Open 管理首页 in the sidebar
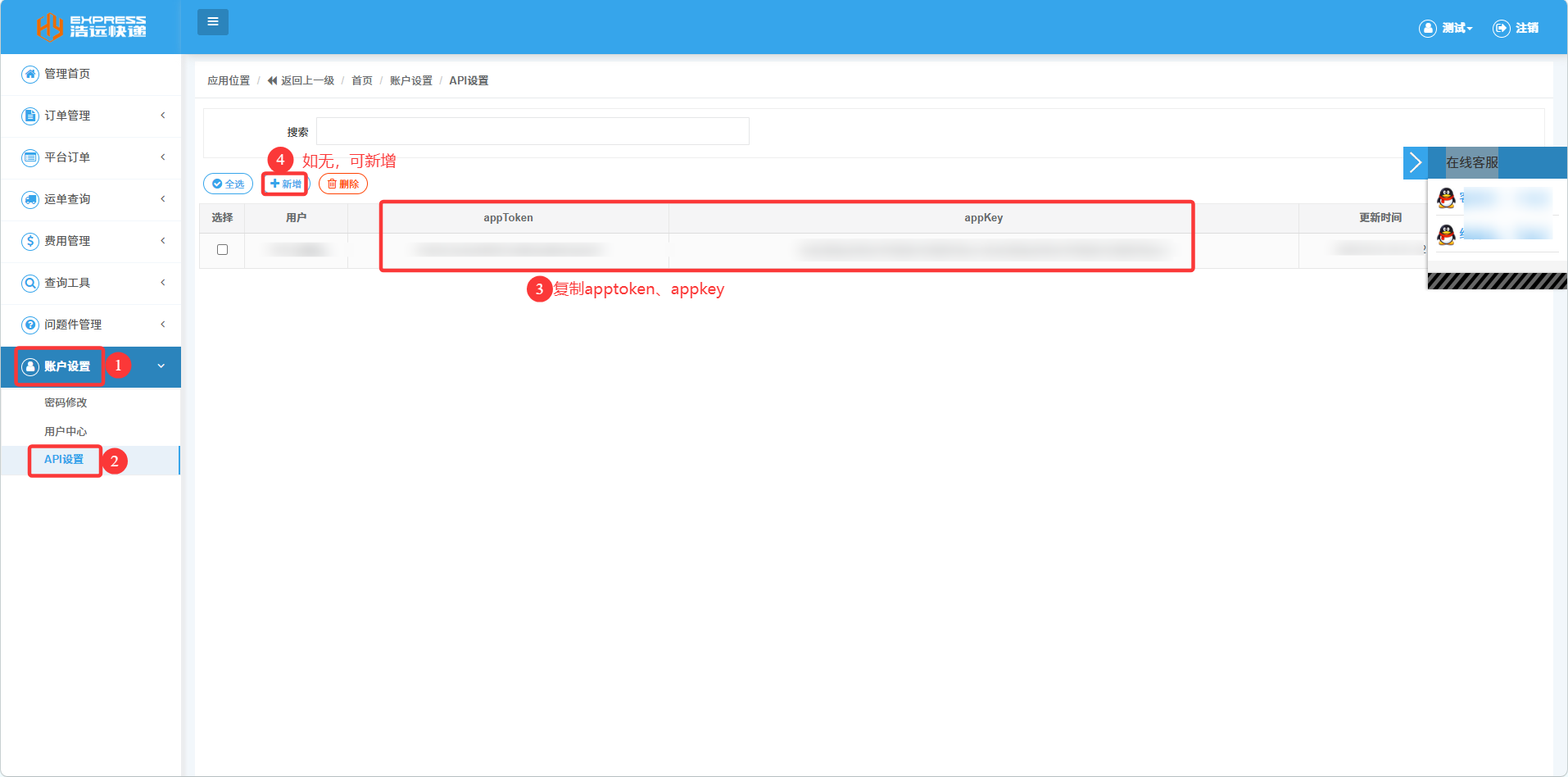 click(x=67, y=74)
